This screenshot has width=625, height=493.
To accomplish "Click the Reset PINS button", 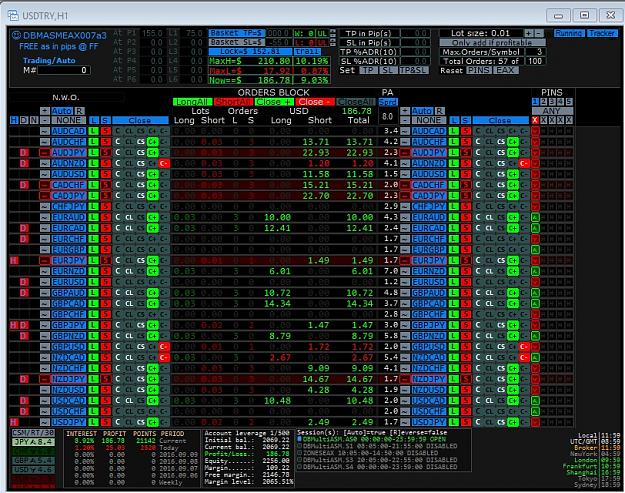I will coord(478,70).
